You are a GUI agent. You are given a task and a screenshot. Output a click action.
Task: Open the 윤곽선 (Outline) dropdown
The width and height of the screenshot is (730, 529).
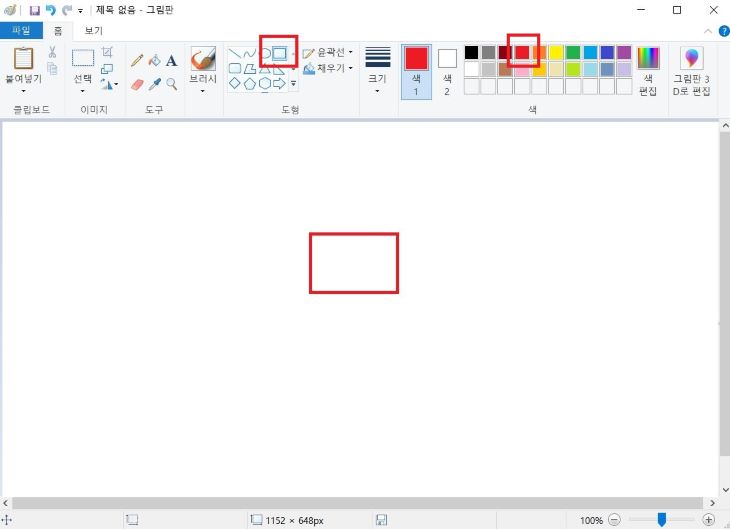pyautogui.click(x=328, y=53)
